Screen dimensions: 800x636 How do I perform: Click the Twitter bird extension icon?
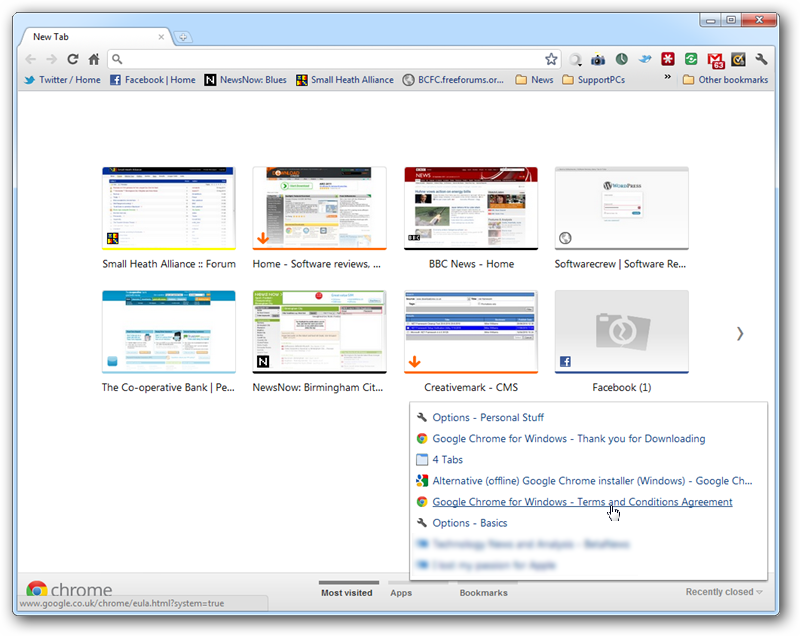coord(646,59)
